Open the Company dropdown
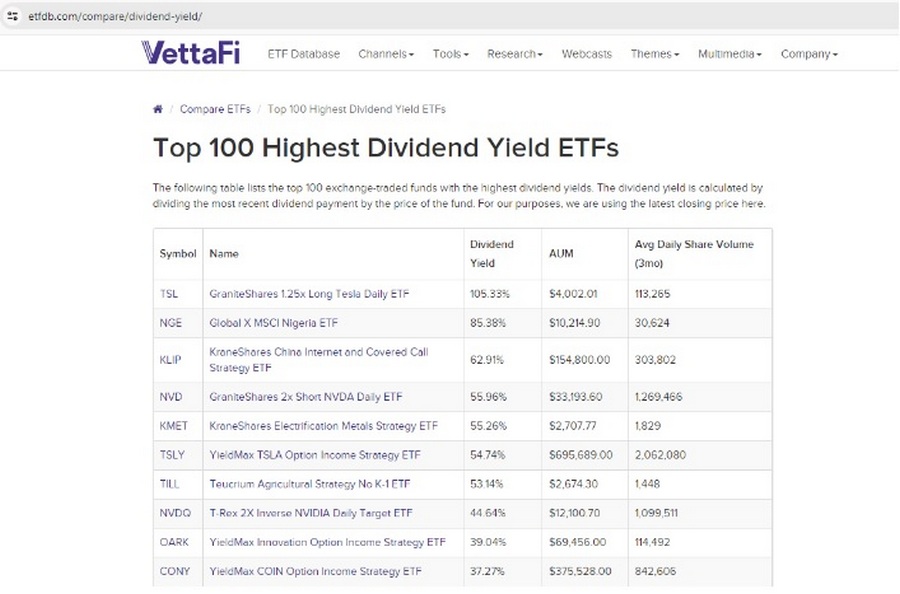 click(807, 55)
